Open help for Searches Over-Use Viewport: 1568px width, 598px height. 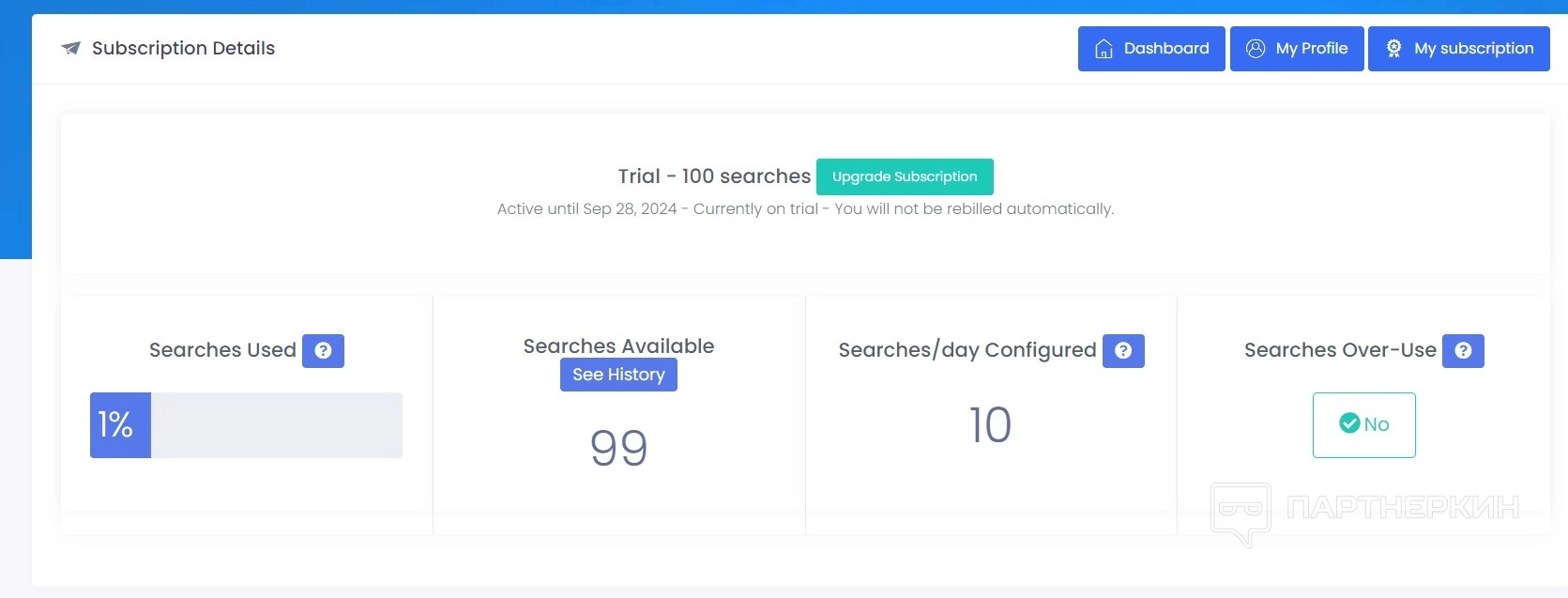tap(1463, 350)
